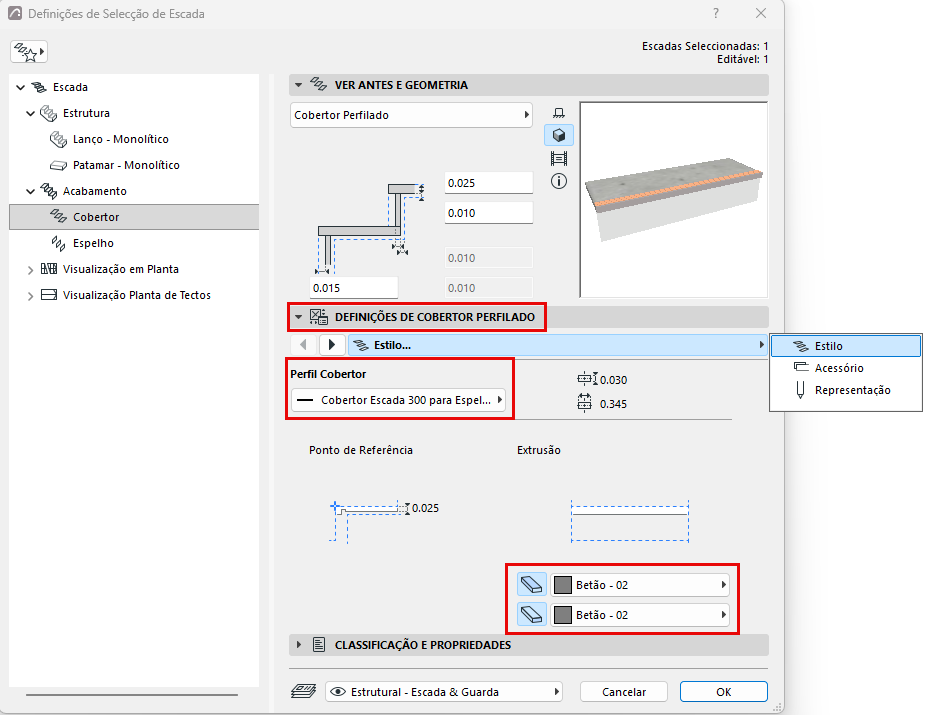927x715 pixels.
Task: Toggle the first Betão - 02 surface override
Action: click(531, 585)
